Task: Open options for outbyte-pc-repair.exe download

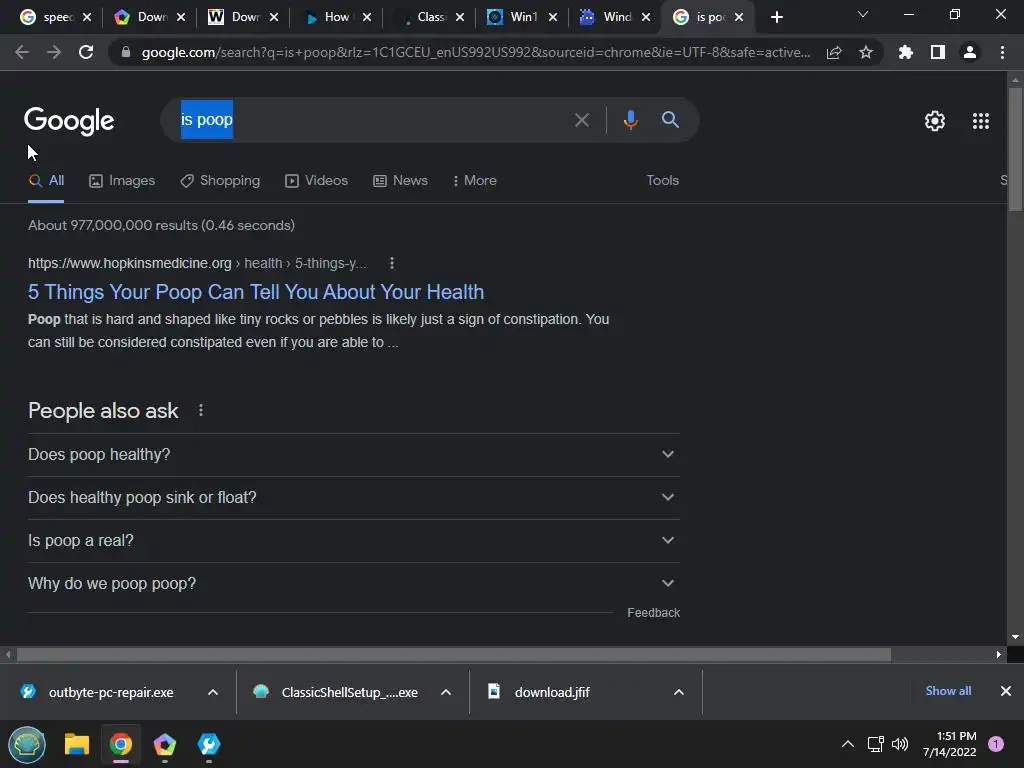Action: pos(213,692)
